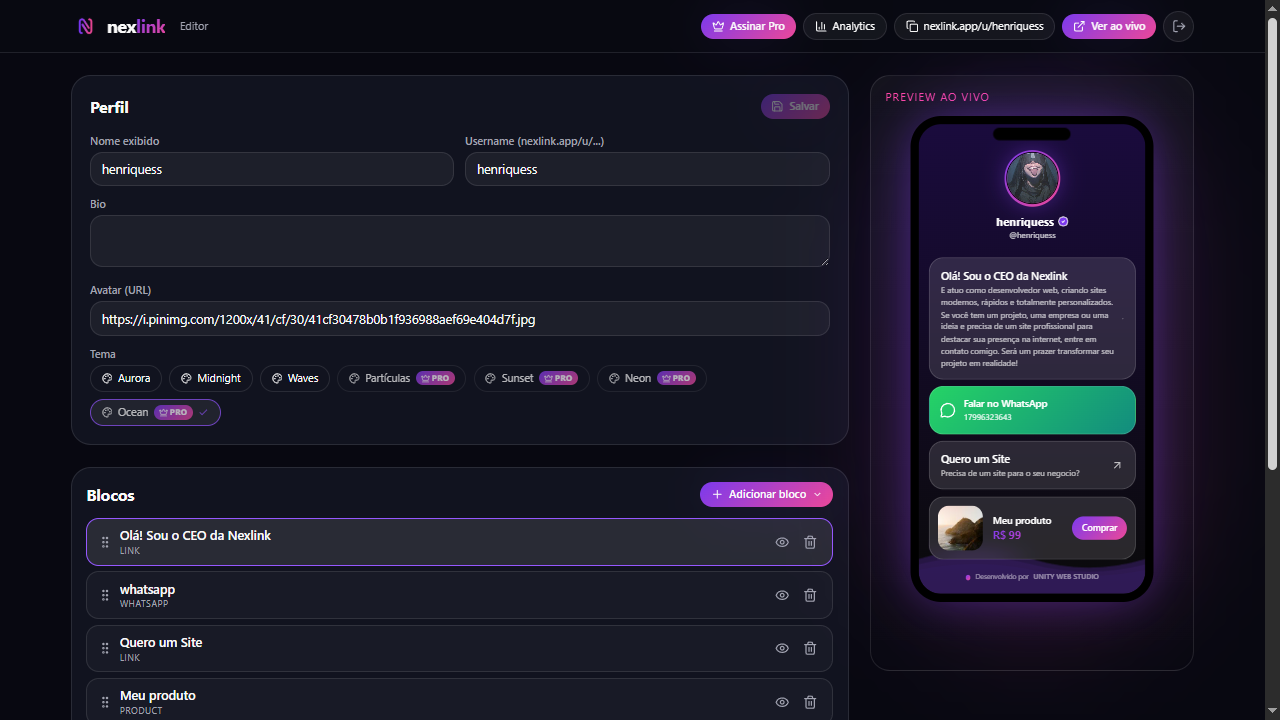1280x720 pixels.
Task: Delete the 'Olá! Sou o CEO da Nexlink' block
Action: pyautogui.click(x=810, y=542)
